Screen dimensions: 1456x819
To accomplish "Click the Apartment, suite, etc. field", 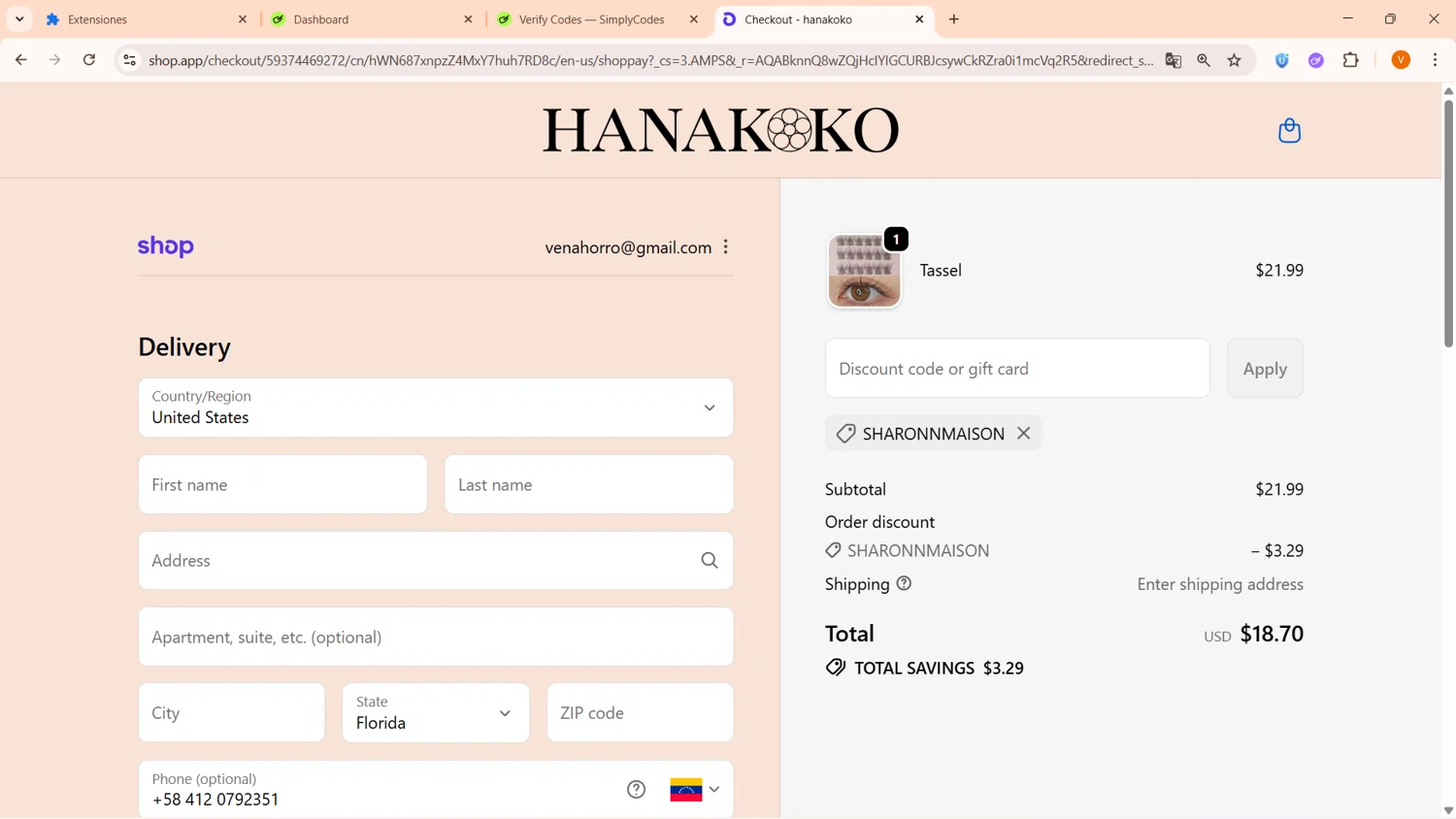I will [436, 637].
